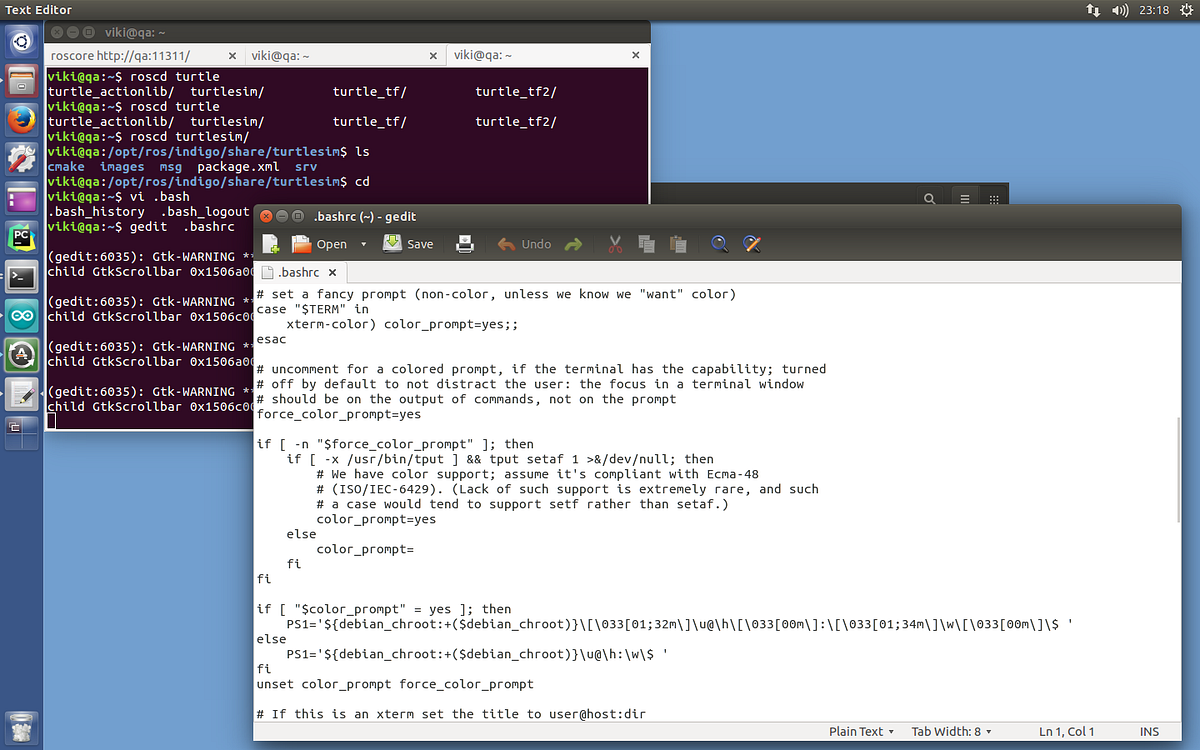Change Tab Width using its dropdown
The width and height of the screenshot is (1200, 750).
[x=950, y=731]
